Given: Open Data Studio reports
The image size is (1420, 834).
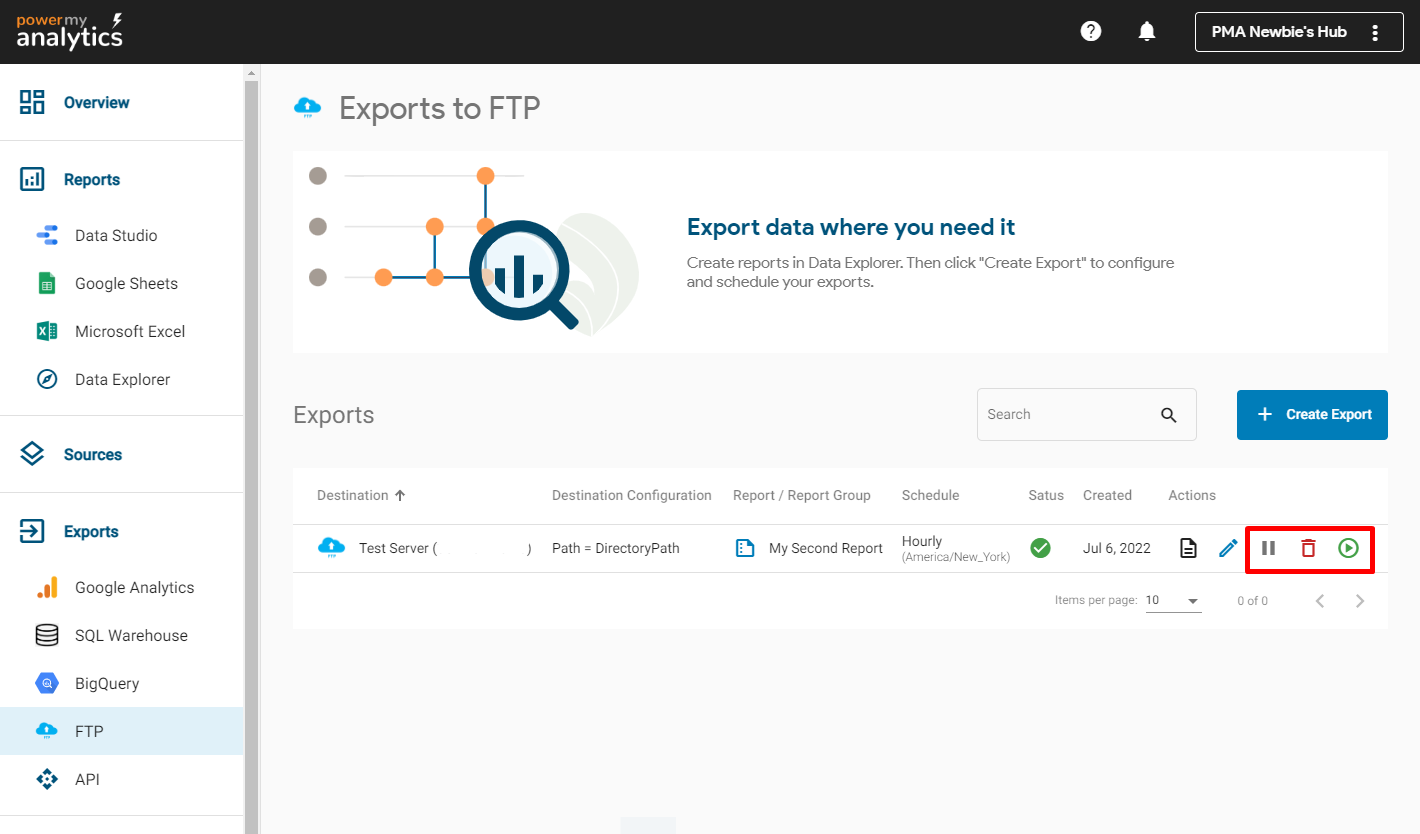Looking at the screenshot, I should [x=116, y=236].
